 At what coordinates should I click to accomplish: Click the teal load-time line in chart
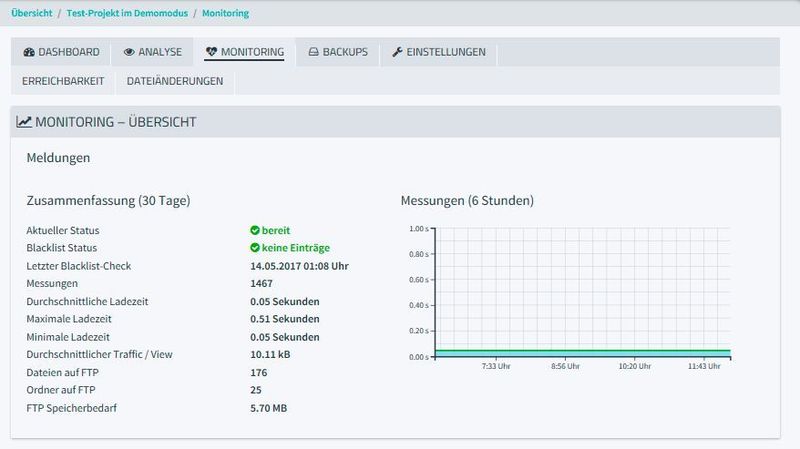pyautogui.click(x=583, y=351)
